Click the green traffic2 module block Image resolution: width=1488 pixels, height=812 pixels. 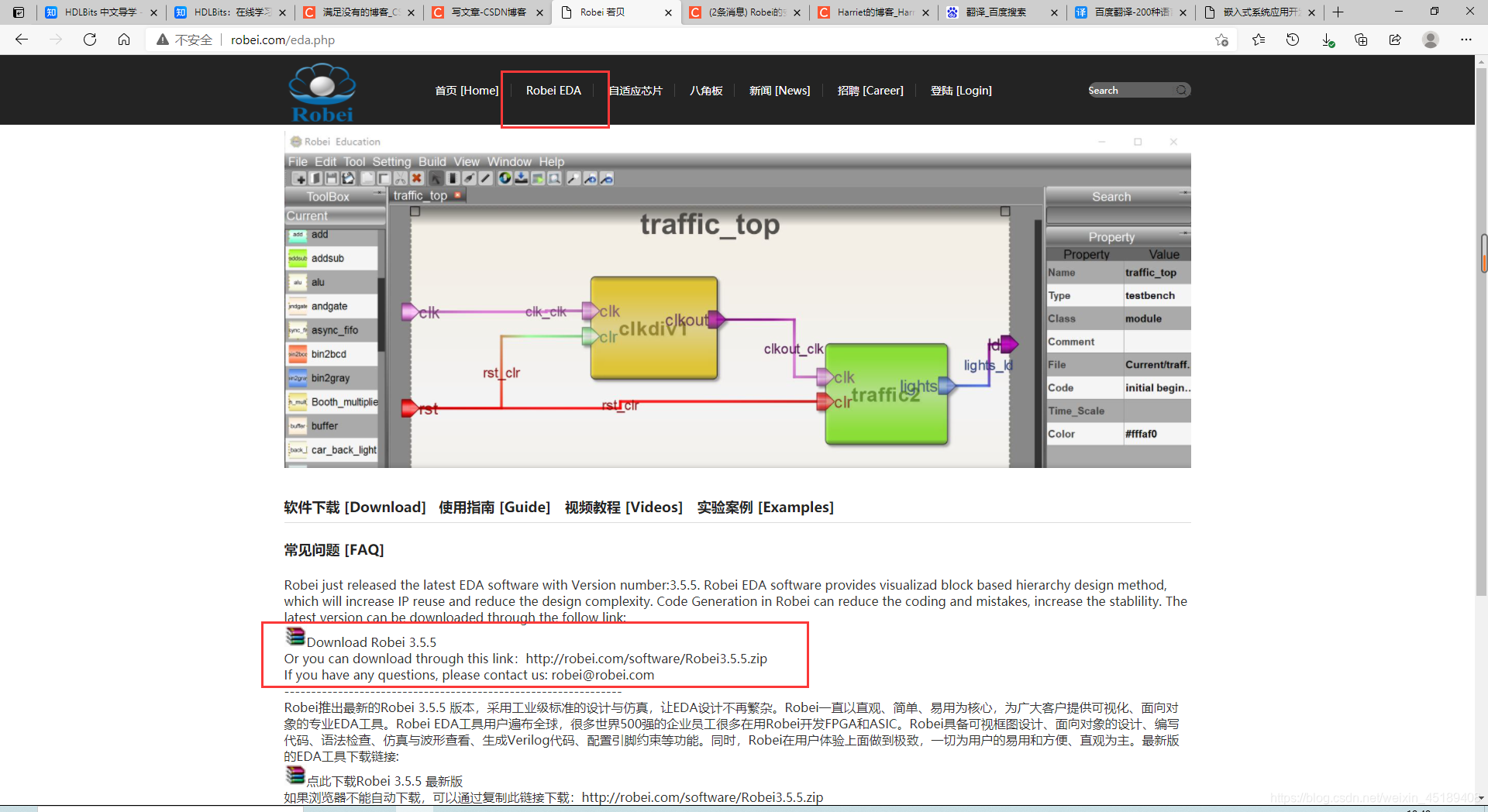887,394
